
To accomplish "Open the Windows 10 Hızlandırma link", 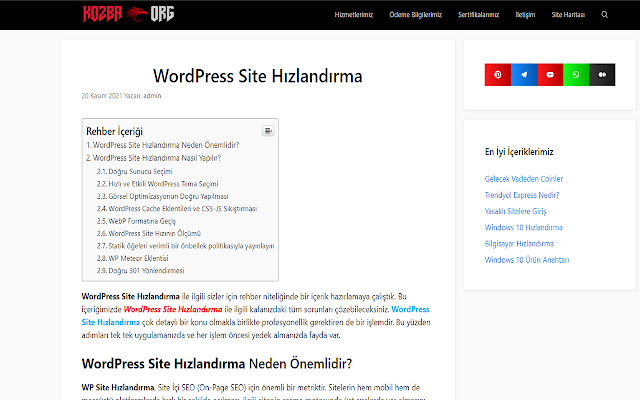I will click(524, 227).
